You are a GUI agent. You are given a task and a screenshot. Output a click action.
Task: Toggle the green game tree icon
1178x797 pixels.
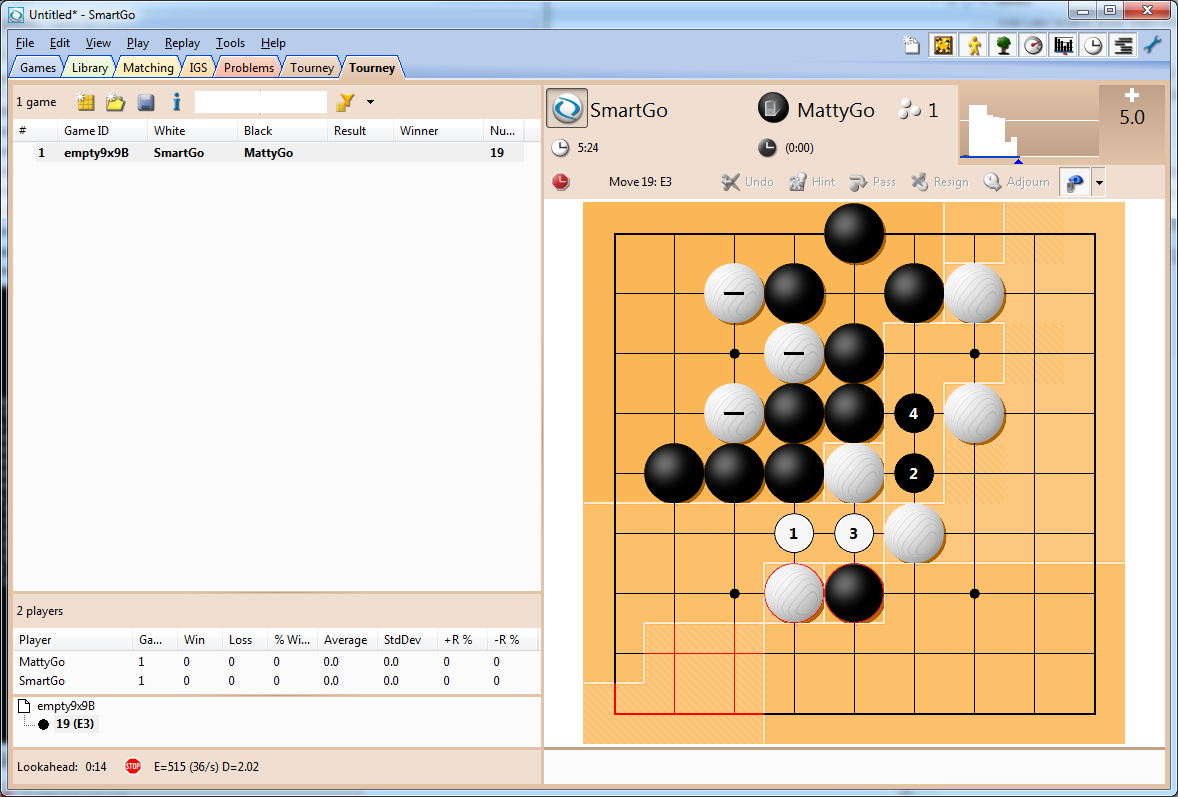[1004, 45]
